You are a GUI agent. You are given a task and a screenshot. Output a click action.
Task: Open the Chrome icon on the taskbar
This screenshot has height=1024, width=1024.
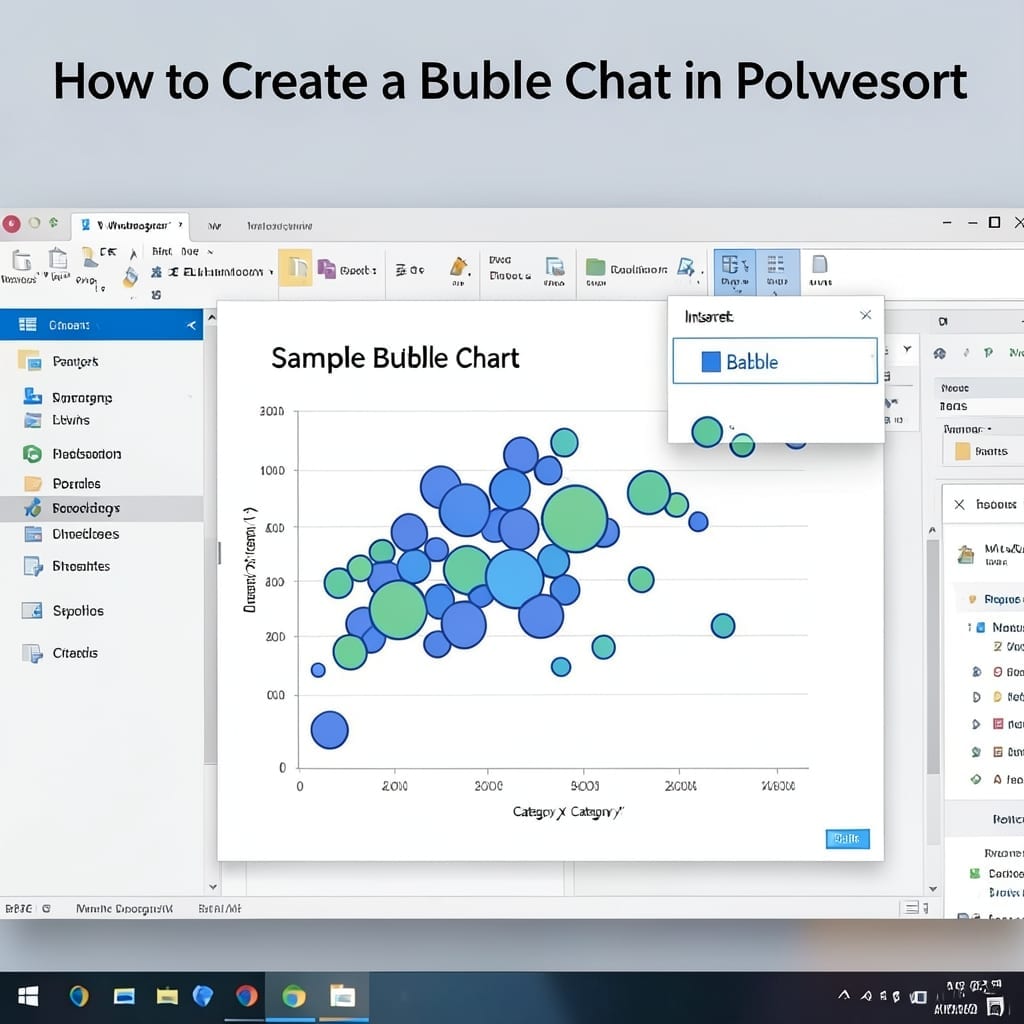pos(293,997)
